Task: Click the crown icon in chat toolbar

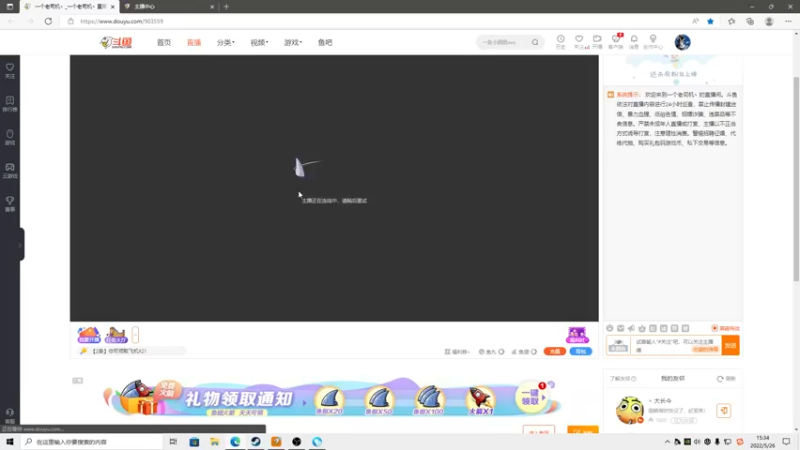Action: coord(642,328)
